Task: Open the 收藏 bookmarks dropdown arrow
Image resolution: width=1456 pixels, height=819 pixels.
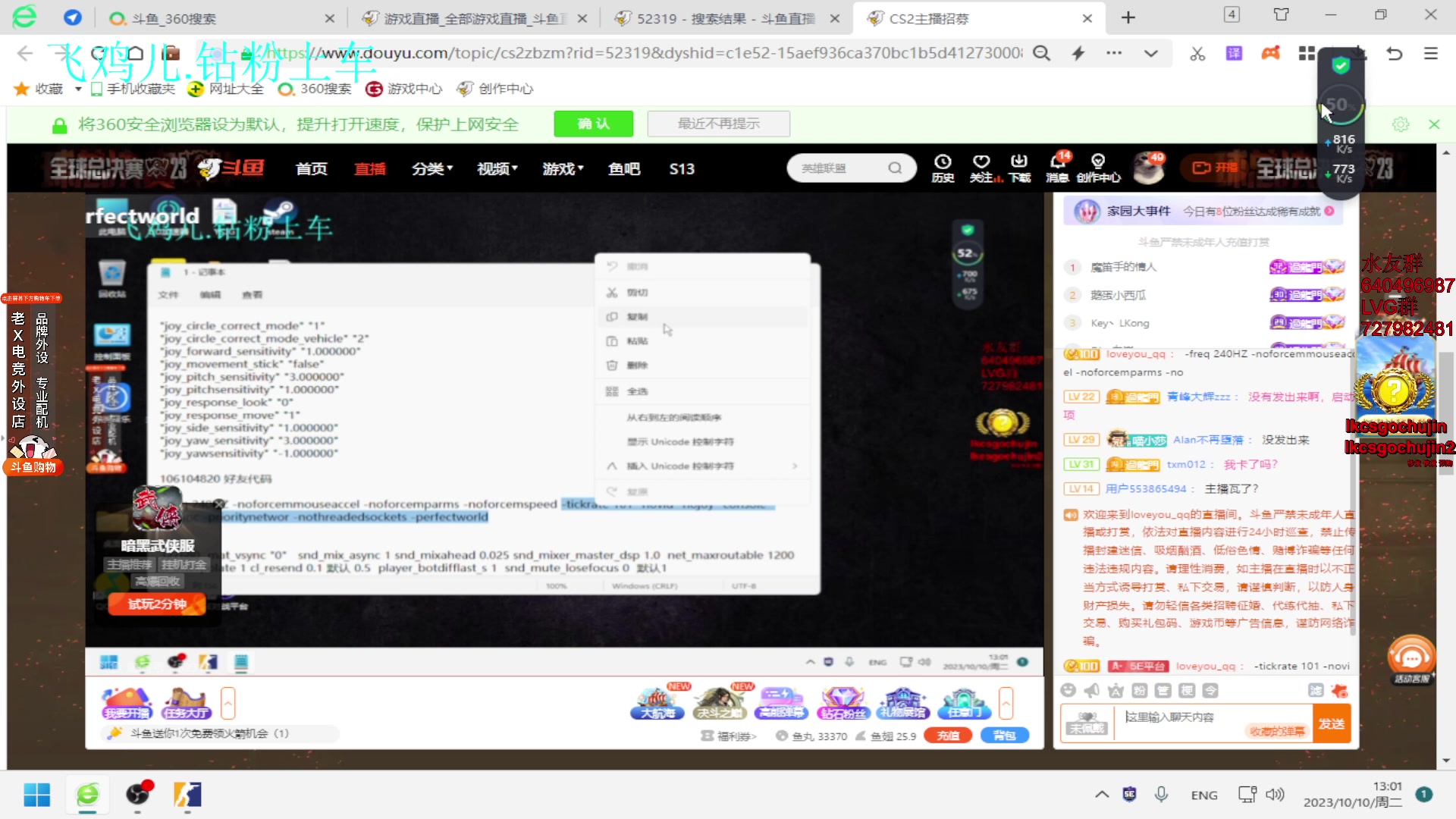Action: (77, 89)
